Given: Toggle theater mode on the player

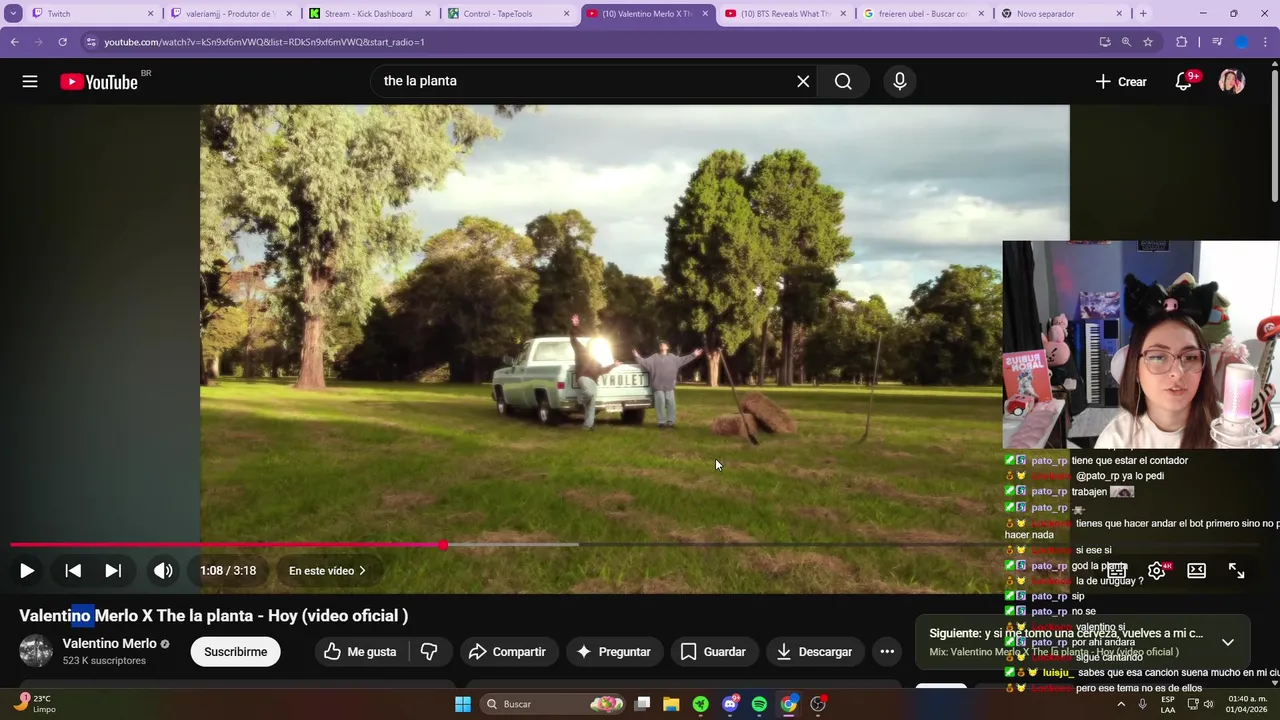Looking at the screenshot, I should [1196, 571].
